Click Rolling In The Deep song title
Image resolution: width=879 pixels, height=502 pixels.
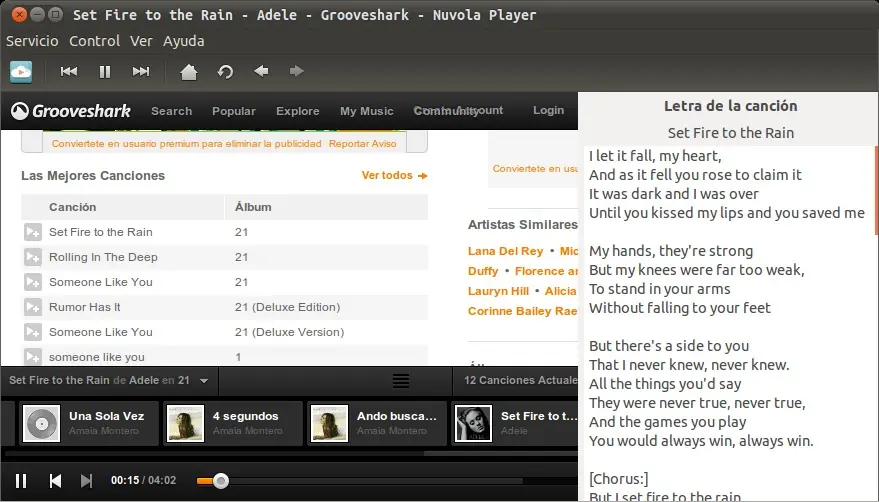[x=103, y=257]
